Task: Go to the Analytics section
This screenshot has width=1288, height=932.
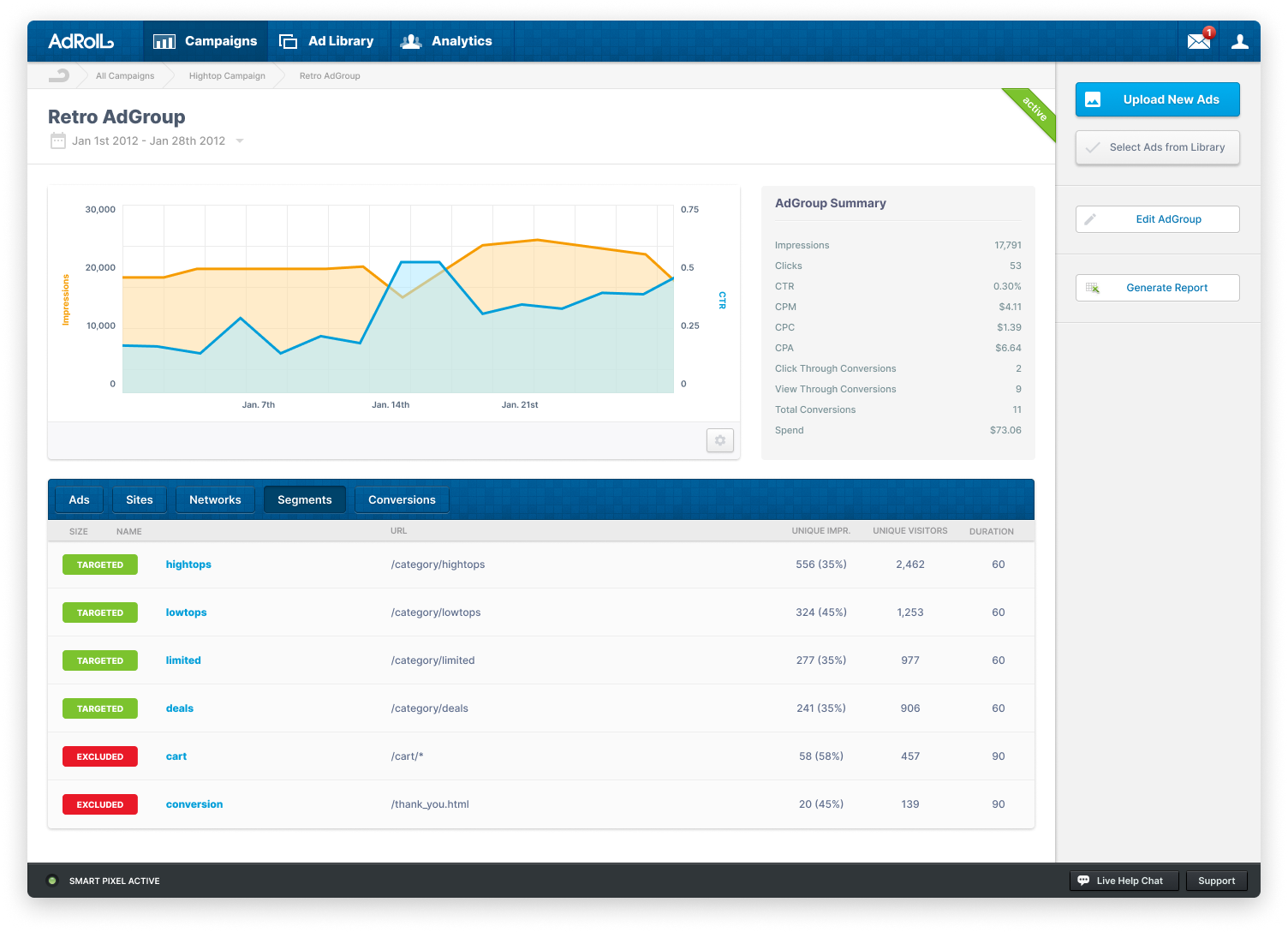Action: [448, 41]
